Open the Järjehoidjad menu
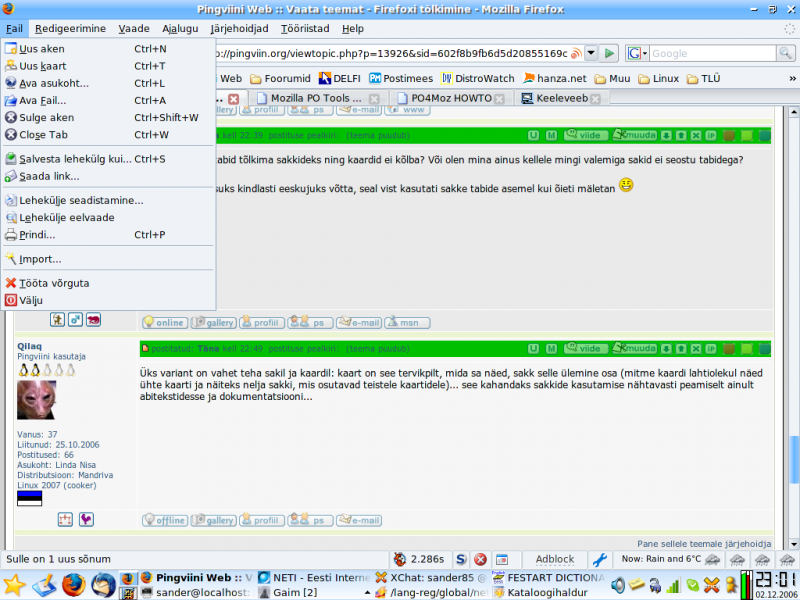The image size is (800, 600). pyautogui.click(x=239, y=29)
